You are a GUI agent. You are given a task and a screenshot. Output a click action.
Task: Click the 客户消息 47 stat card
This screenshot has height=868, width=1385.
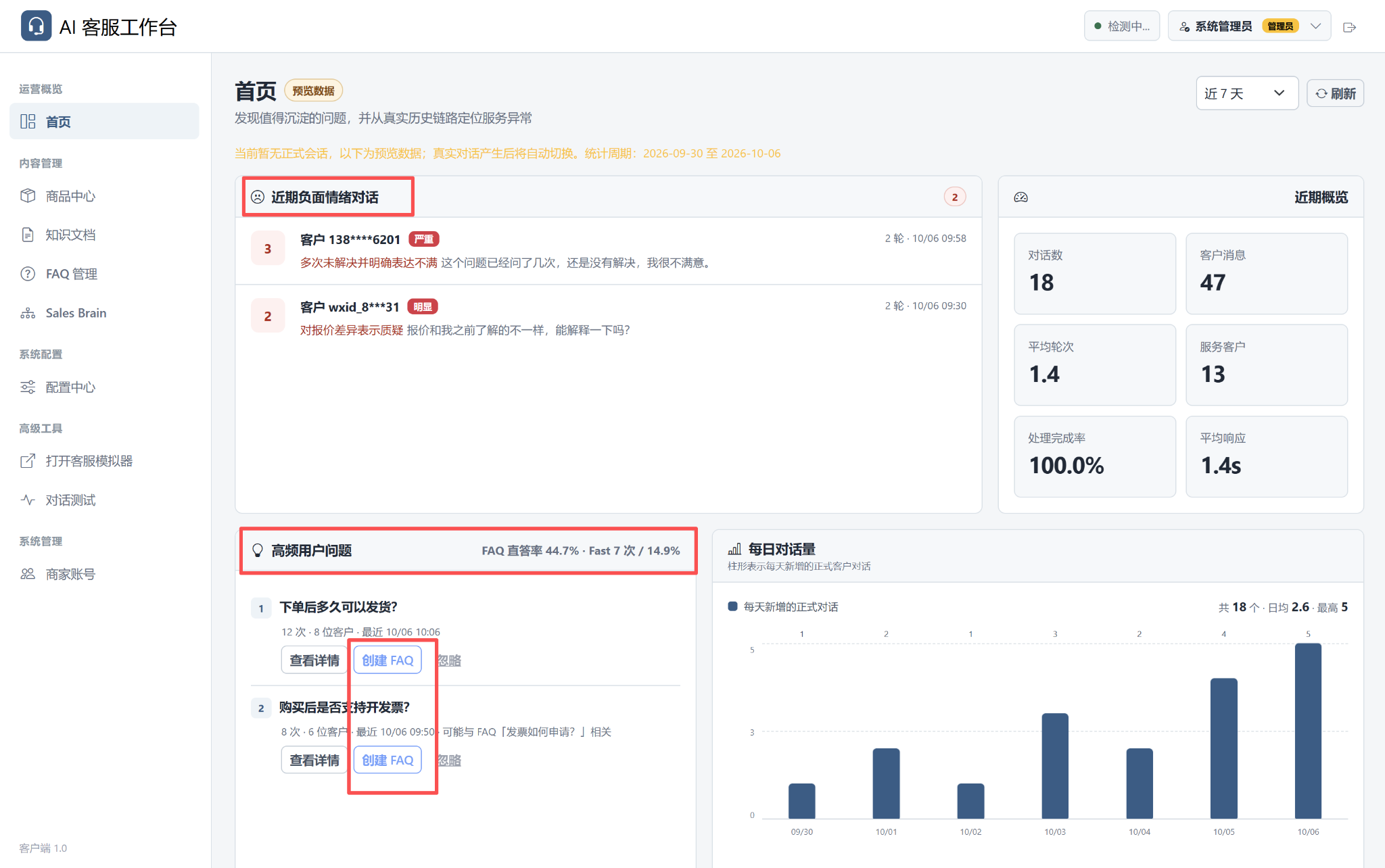[1267, 274]
